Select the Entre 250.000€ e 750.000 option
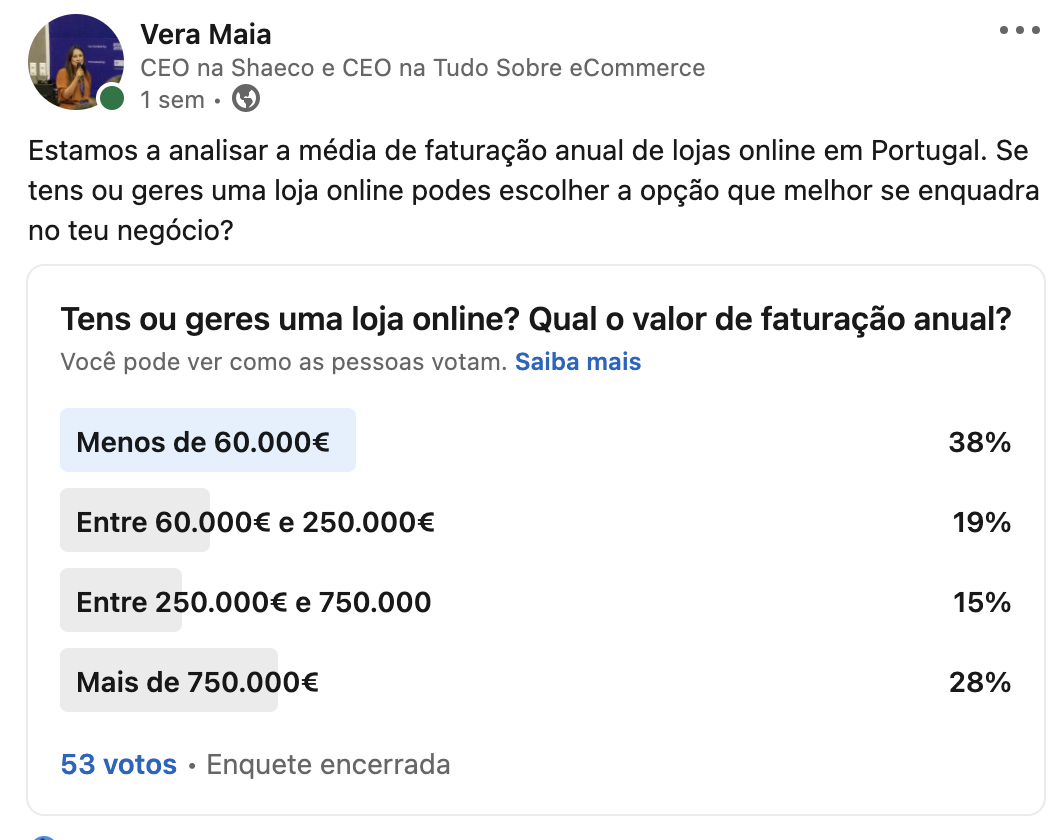Image resolution: width=1060 pixels, height=840 pixels. click(250, 601)
